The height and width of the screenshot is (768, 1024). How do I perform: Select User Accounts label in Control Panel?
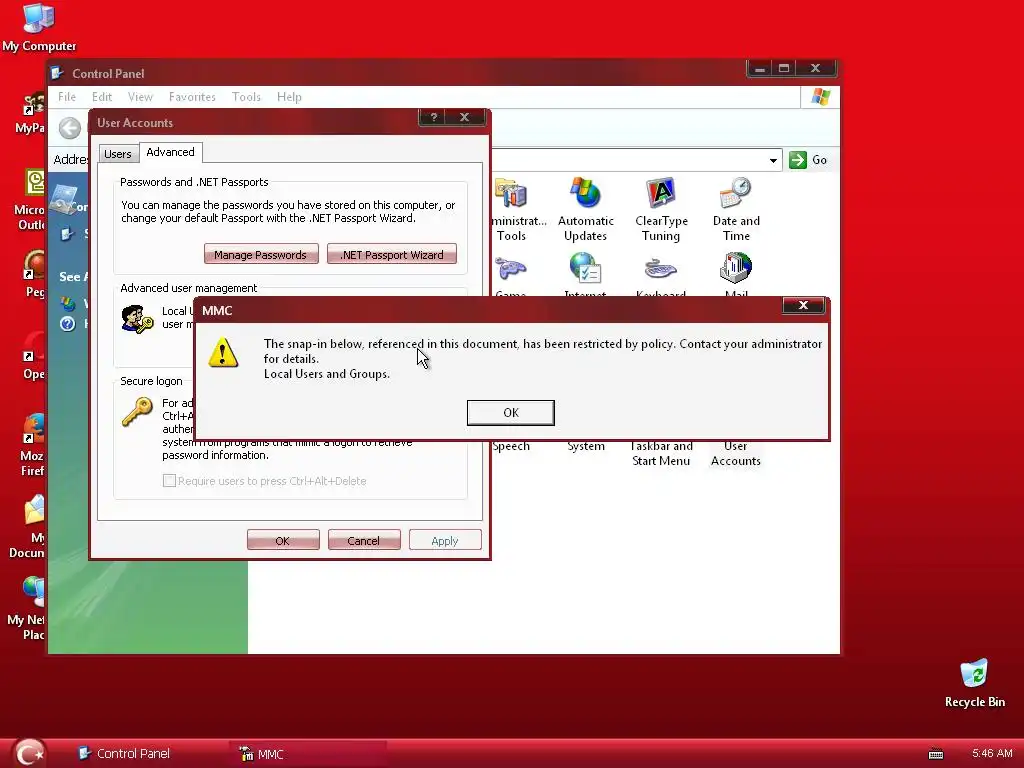[735, 453]
